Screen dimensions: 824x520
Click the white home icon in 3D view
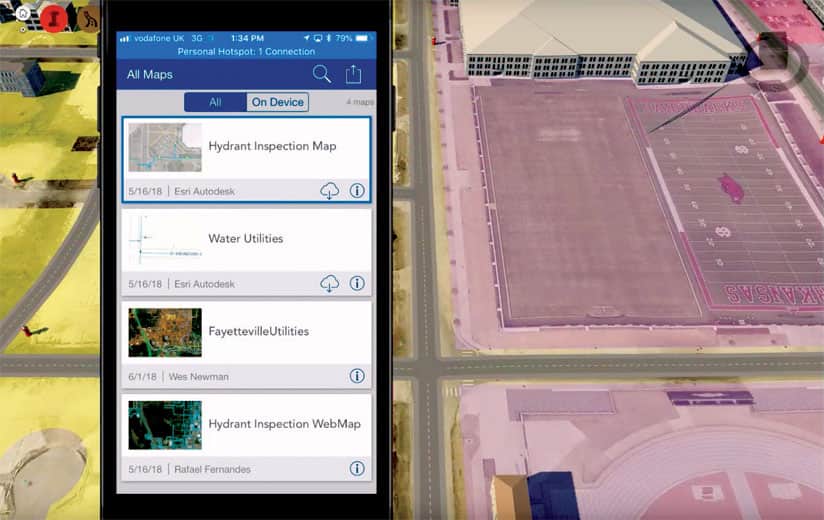tap(23, 14)
